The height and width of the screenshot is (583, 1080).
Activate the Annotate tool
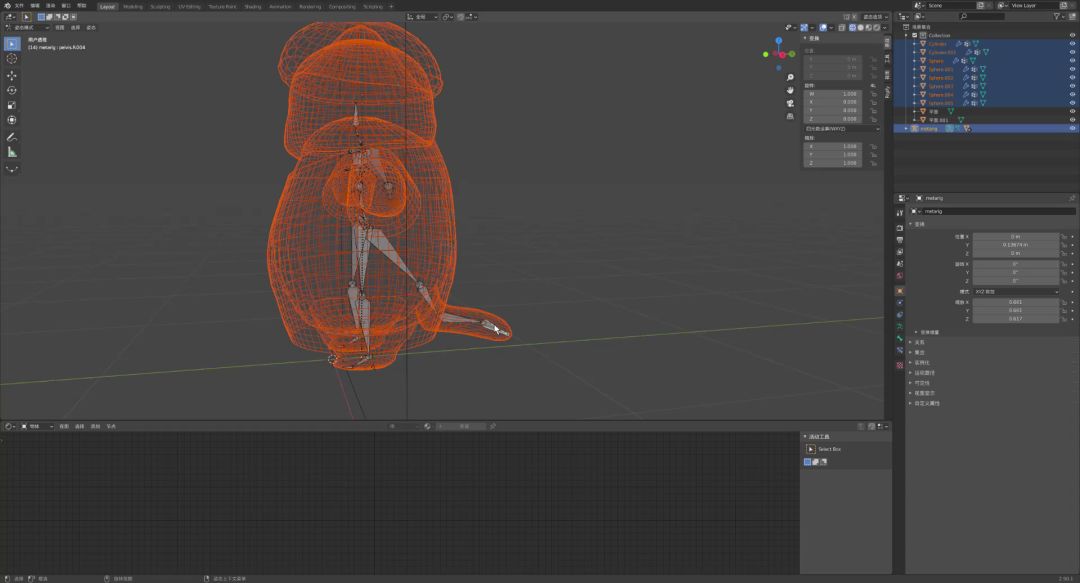[x=12, y=137]
